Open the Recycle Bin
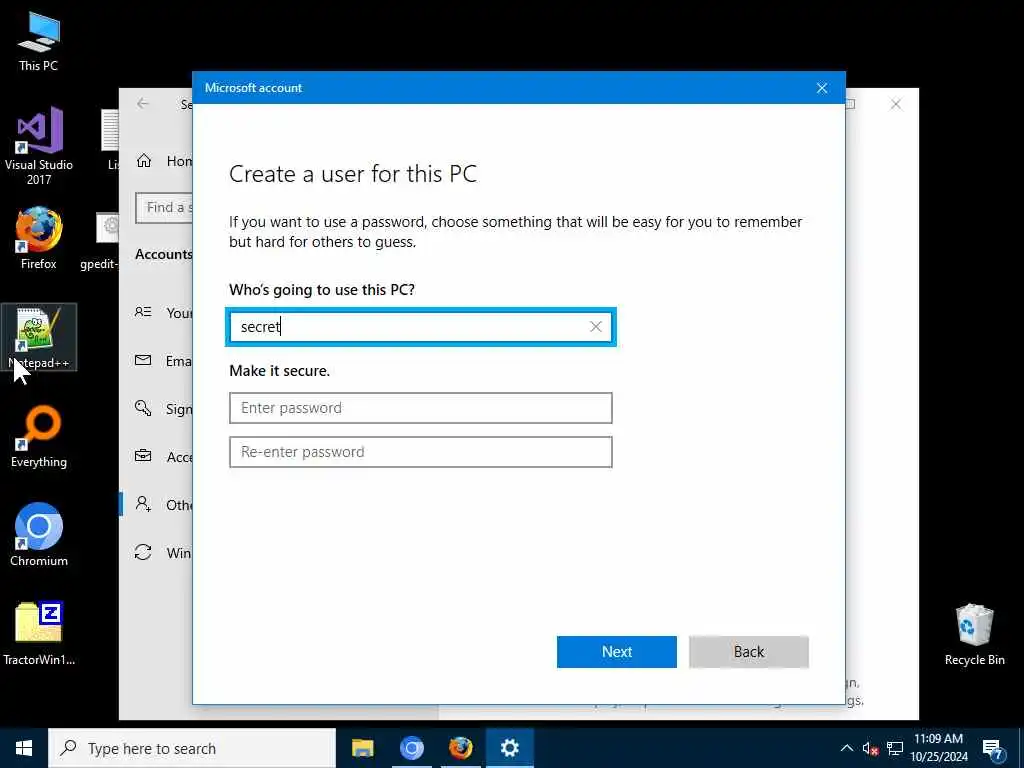Screen dimensions: 1024x768 coord(974,633)
